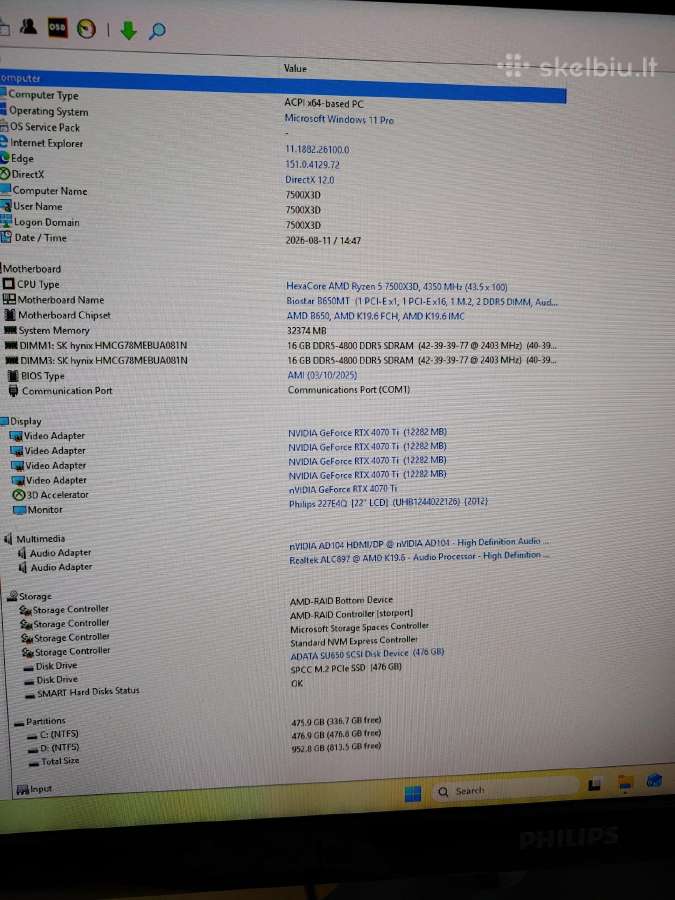Click the green download arrow icon
Screen dimensions: 675x900
[129, 30]
